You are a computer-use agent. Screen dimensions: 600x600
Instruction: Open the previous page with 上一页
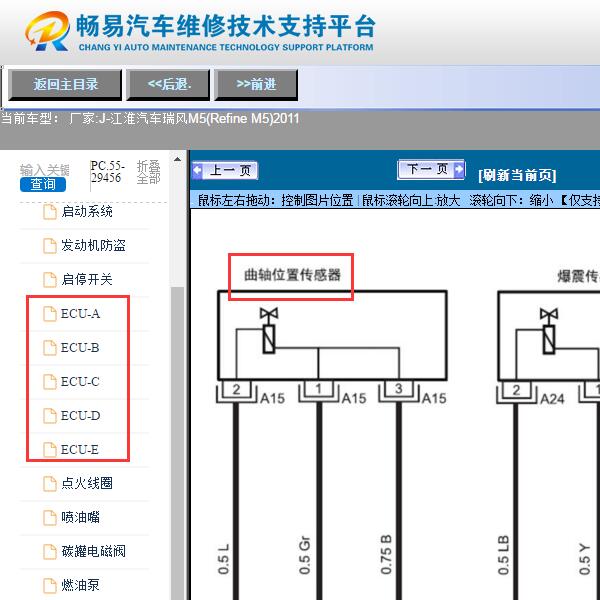225,171
